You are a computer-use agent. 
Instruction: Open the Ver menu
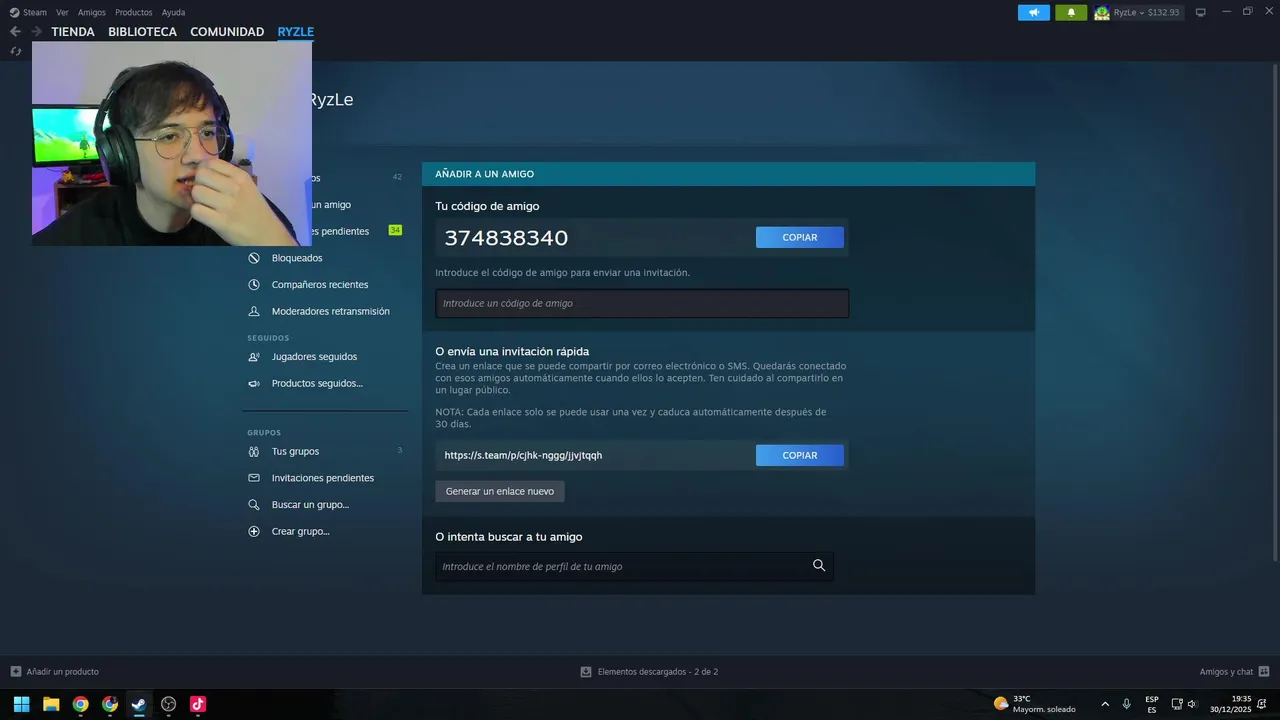coord(62,12)
